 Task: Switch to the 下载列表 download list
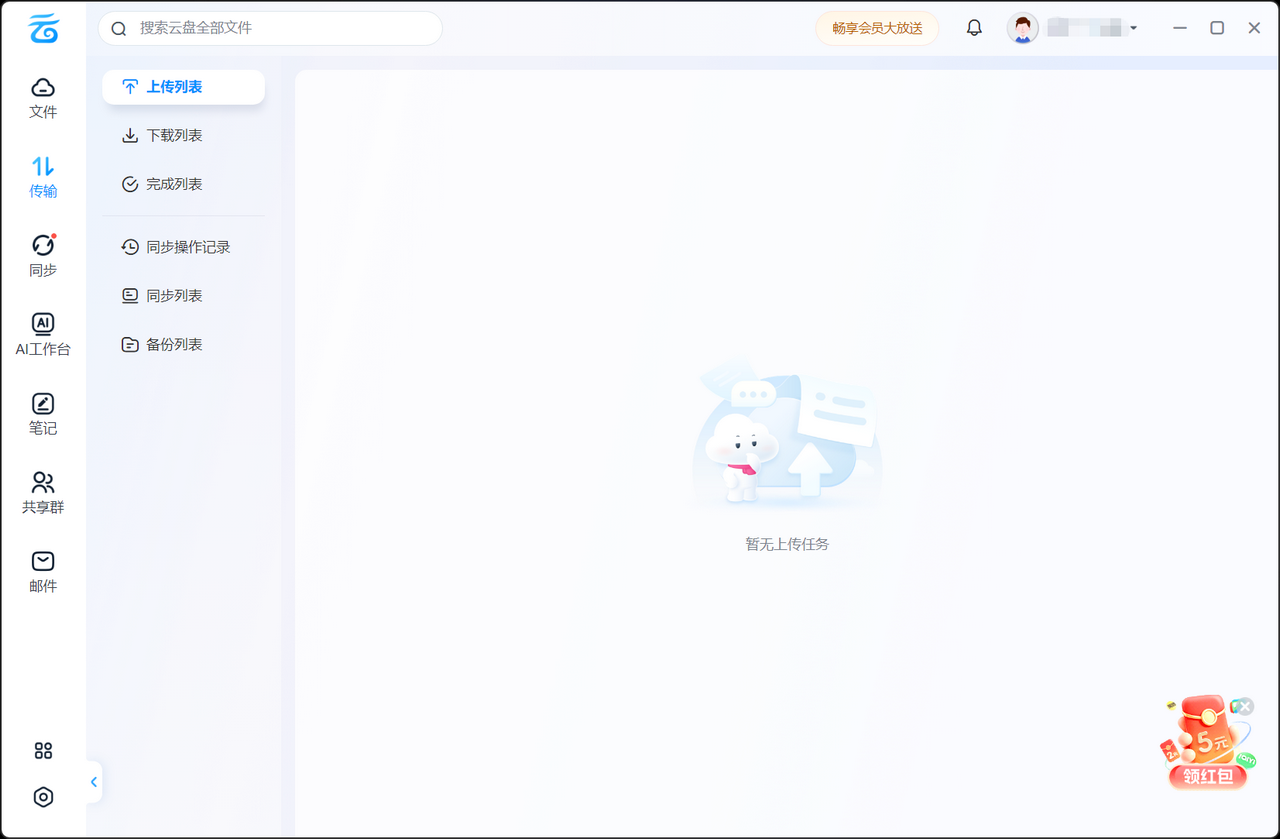[174, 136]
